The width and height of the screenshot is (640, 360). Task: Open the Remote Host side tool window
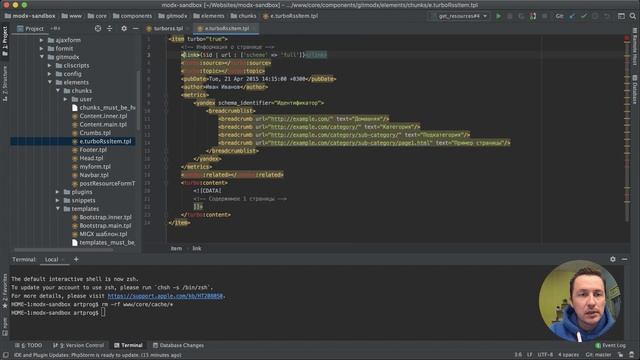click(635, 47)
